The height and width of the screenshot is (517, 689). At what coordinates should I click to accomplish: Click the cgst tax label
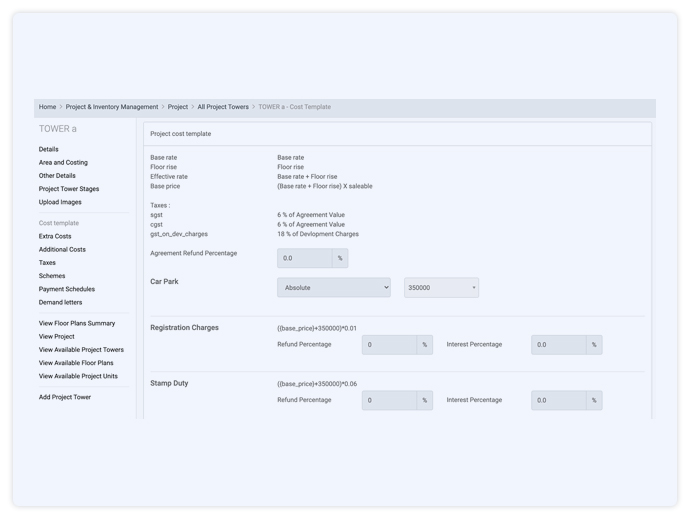(156, 224)
